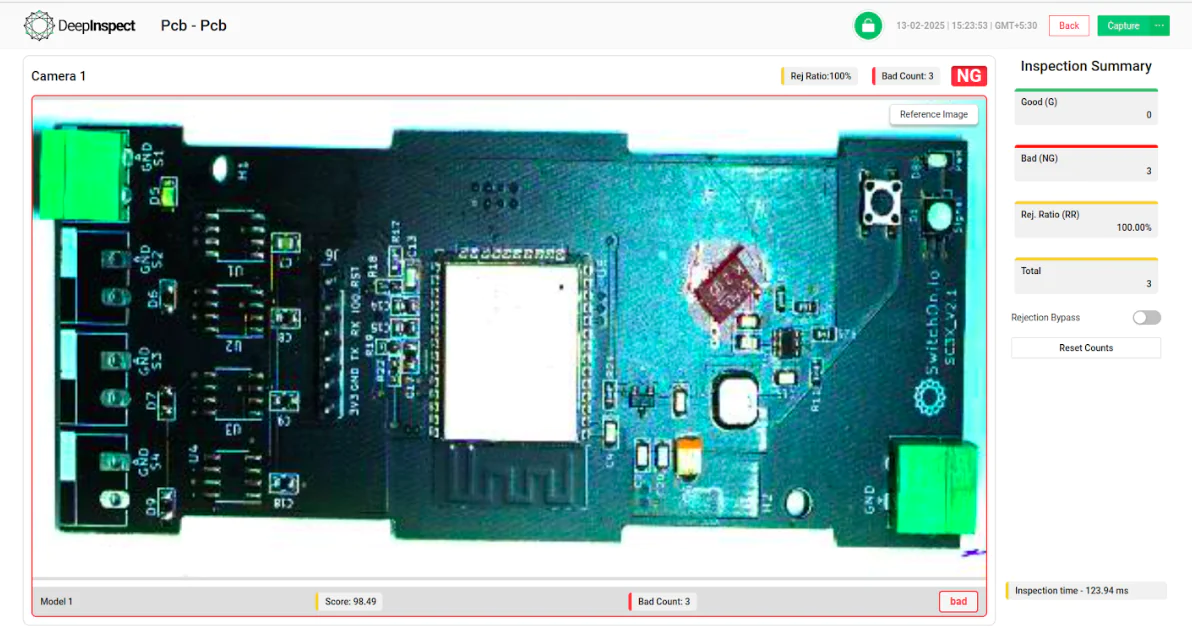Click the Inspection time indicator
The width and height of the screenshot is (1192, 631).
(1085, 591)
